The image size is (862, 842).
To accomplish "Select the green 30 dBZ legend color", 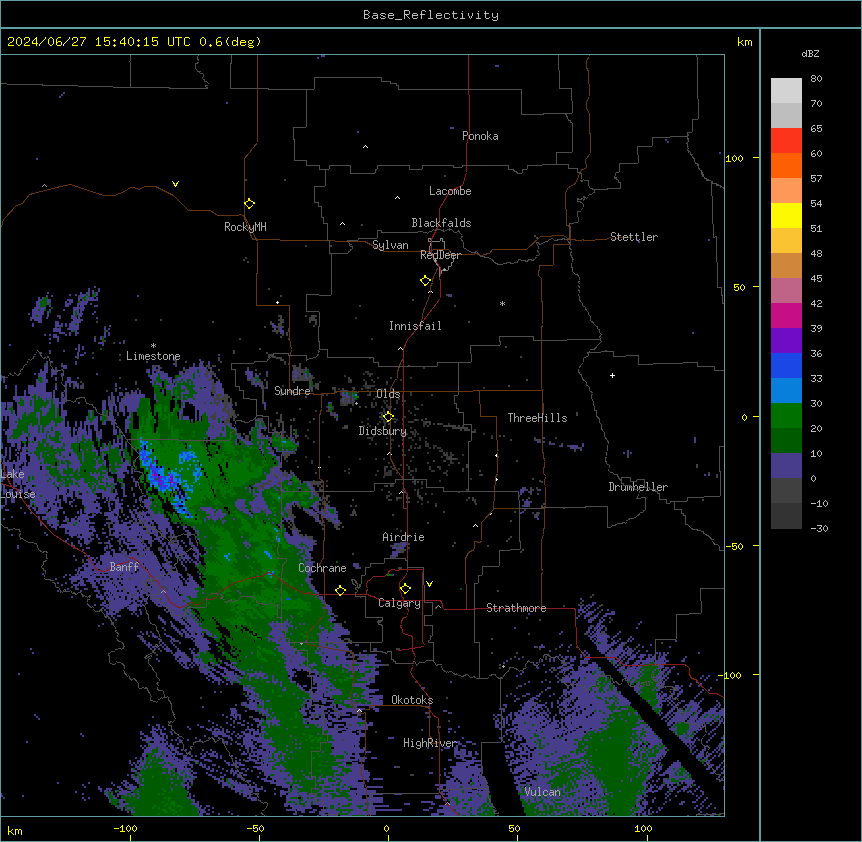I will click(786, 416).
